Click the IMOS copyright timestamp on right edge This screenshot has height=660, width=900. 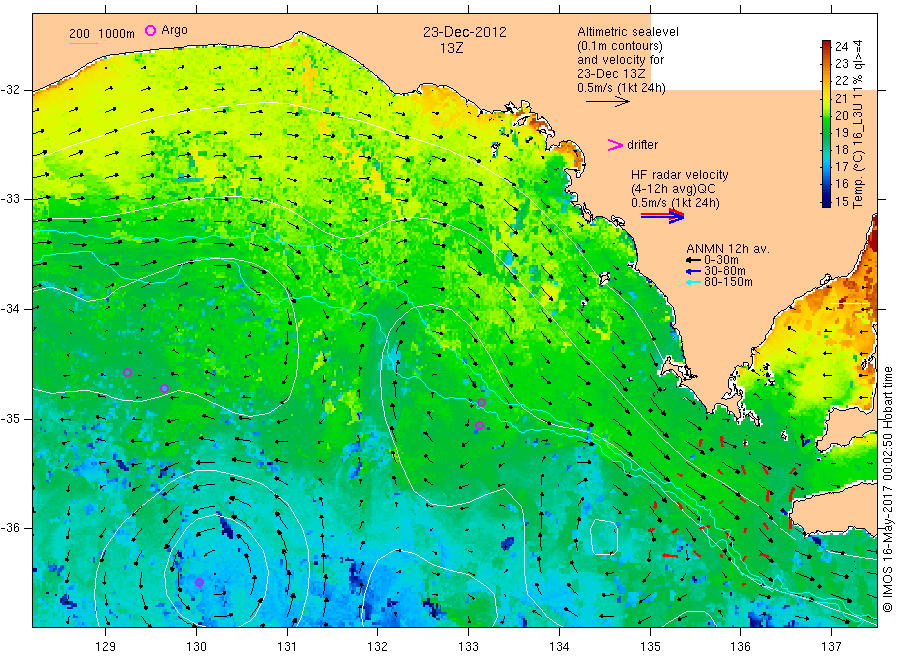click(888, 489)
